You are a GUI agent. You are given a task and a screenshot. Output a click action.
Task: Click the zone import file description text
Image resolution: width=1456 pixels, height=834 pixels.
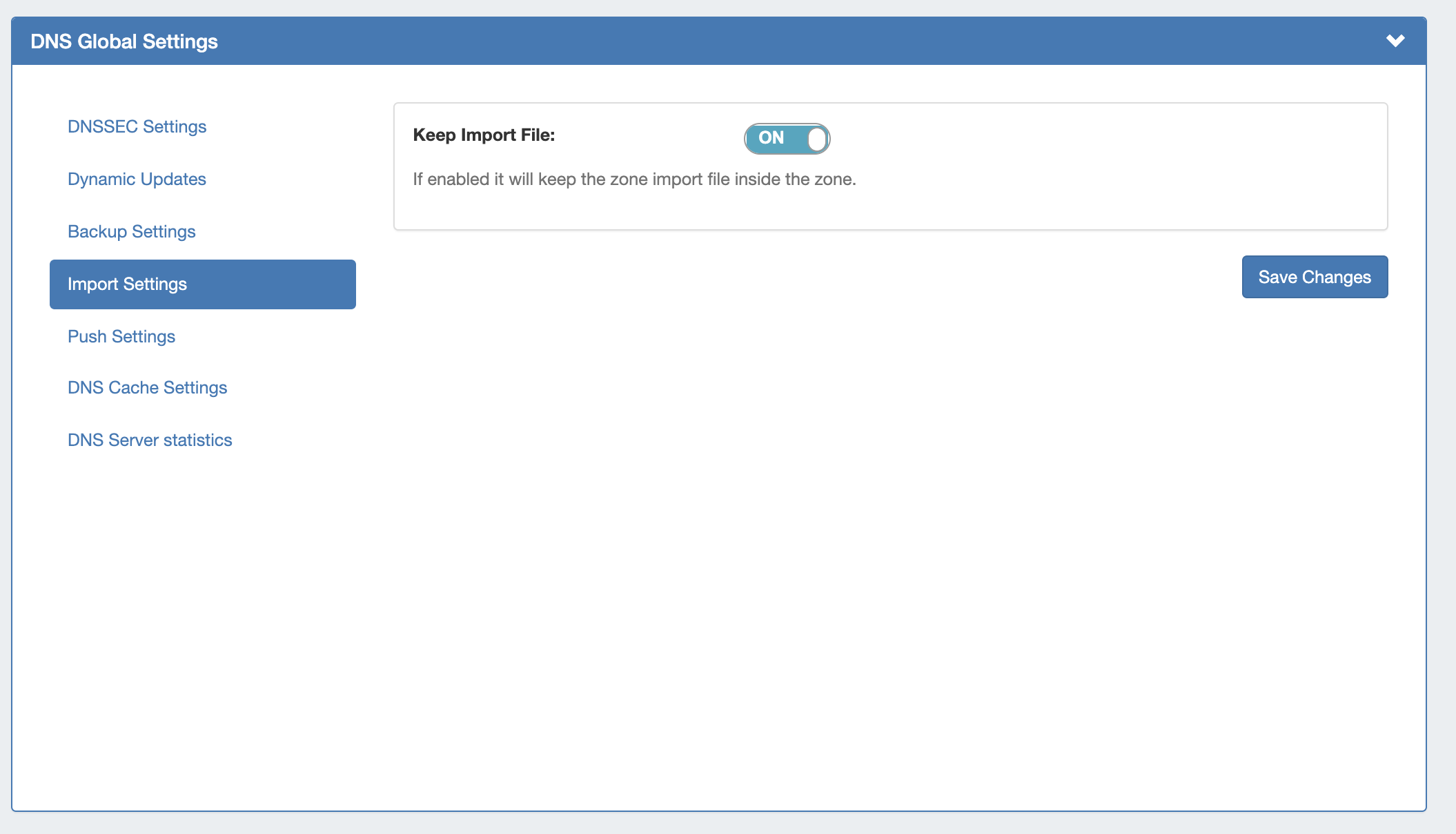coord(633,180)
